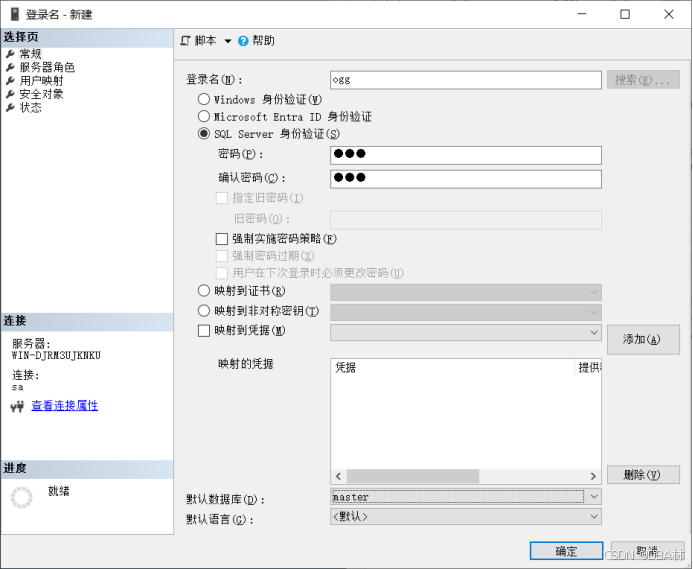Click the 搜索 button

pos(643,80)
